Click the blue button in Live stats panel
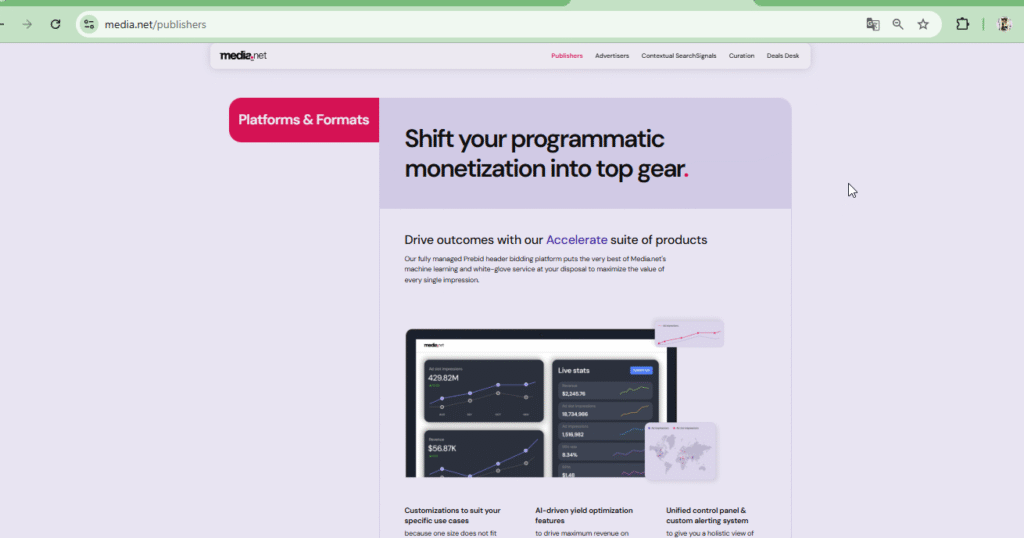The image size is (1024, 538). coord(640,370)
